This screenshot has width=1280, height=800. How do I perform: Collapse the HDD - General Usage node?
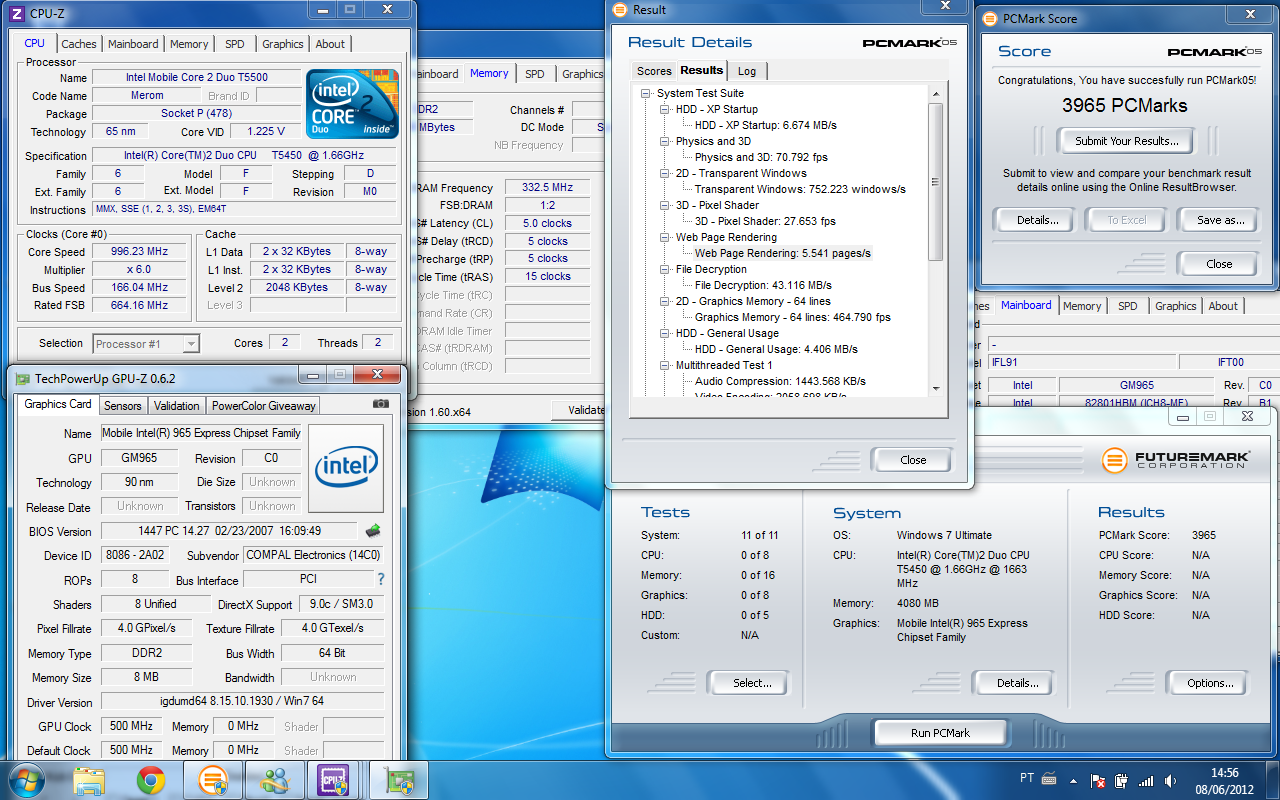point(665,333)
